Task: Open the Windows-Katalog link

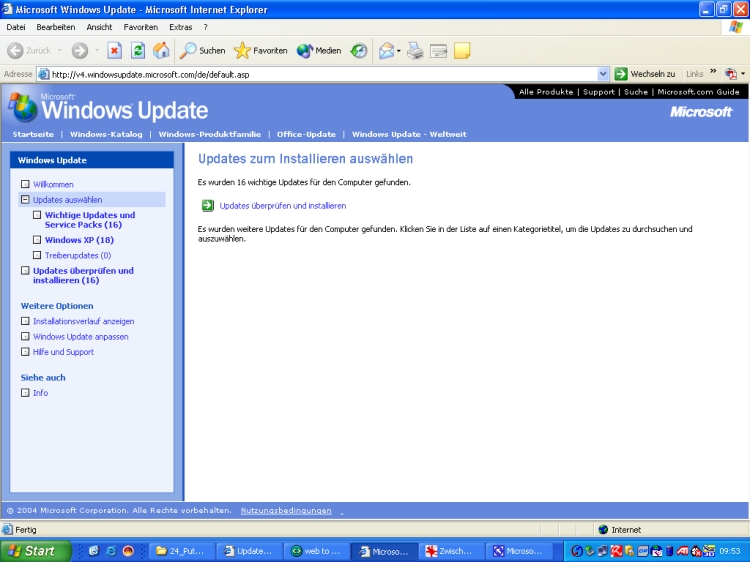Action: [106, 134]
